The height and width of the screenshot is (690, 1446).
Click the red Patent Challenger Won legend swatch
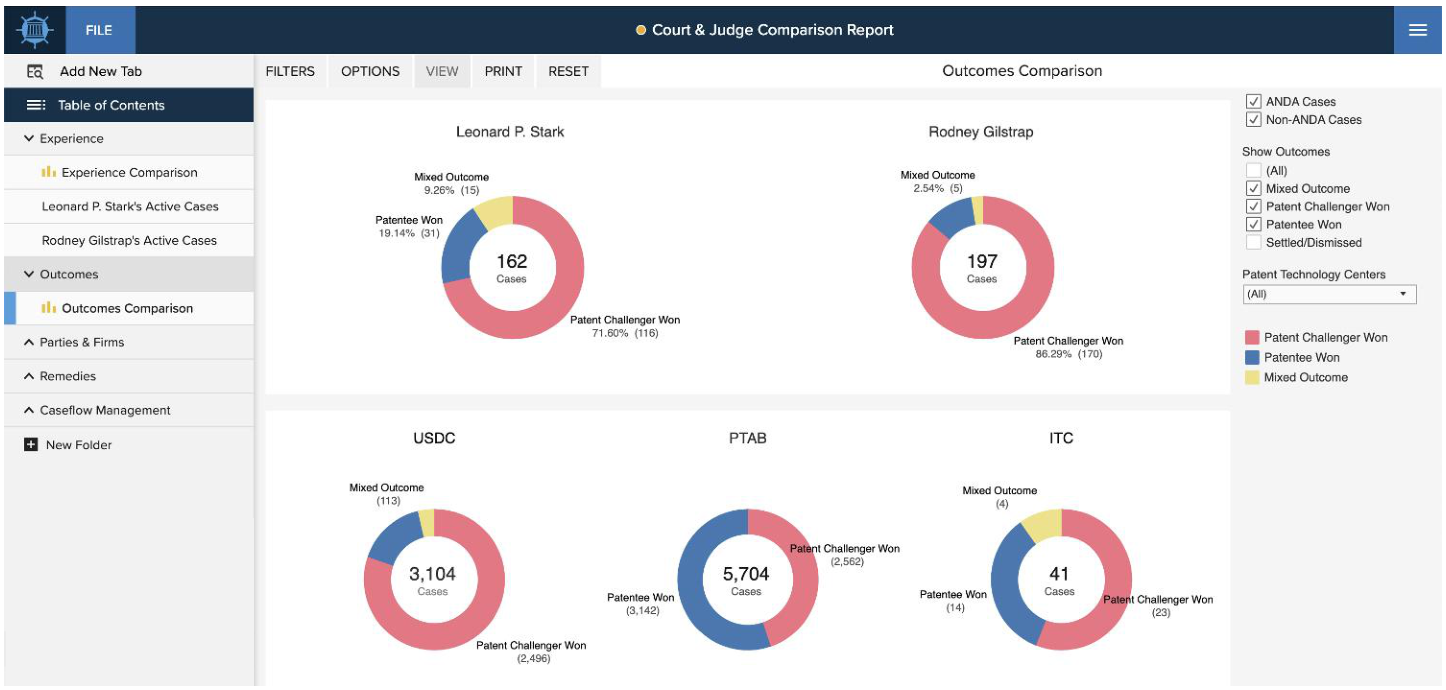tap(1252, 338)
